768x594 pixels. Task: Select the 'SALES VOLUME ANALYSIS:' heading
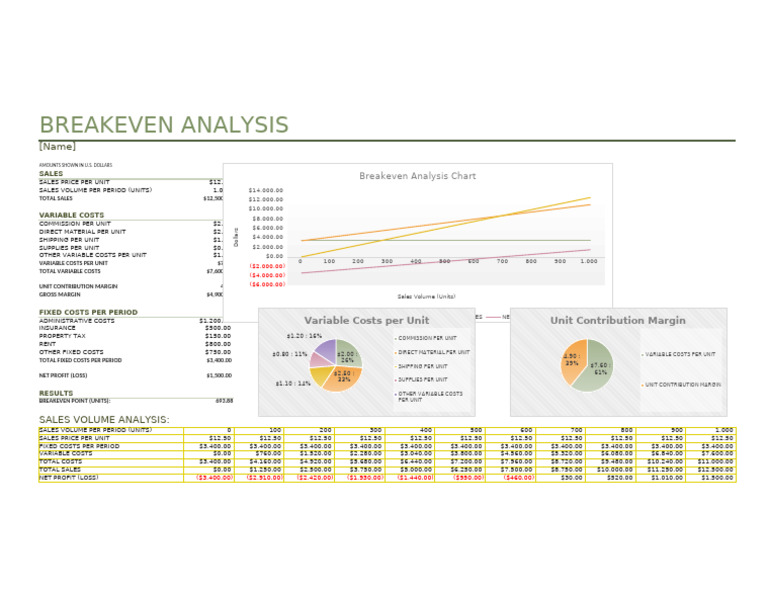(104, 420)
